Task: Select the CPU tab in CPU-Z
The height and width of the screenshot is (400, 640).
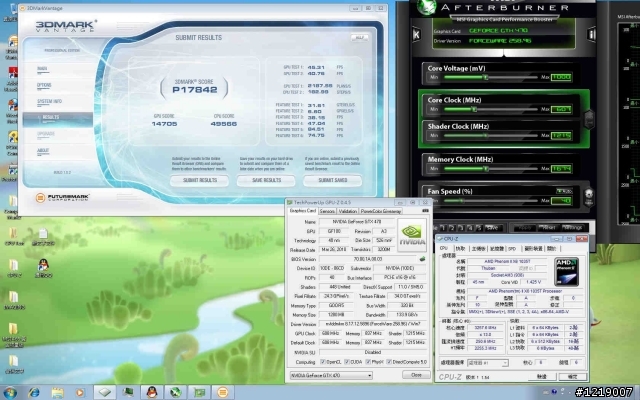Action: point(444,248)
